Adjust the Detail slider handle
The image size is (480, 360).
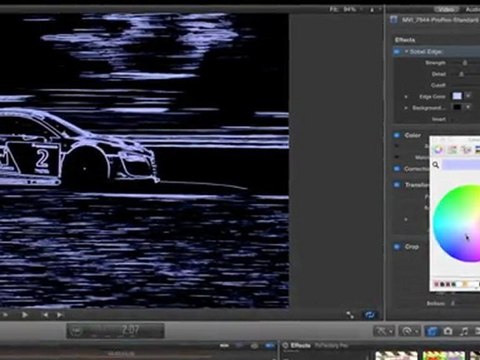click(x=461, y=74)
